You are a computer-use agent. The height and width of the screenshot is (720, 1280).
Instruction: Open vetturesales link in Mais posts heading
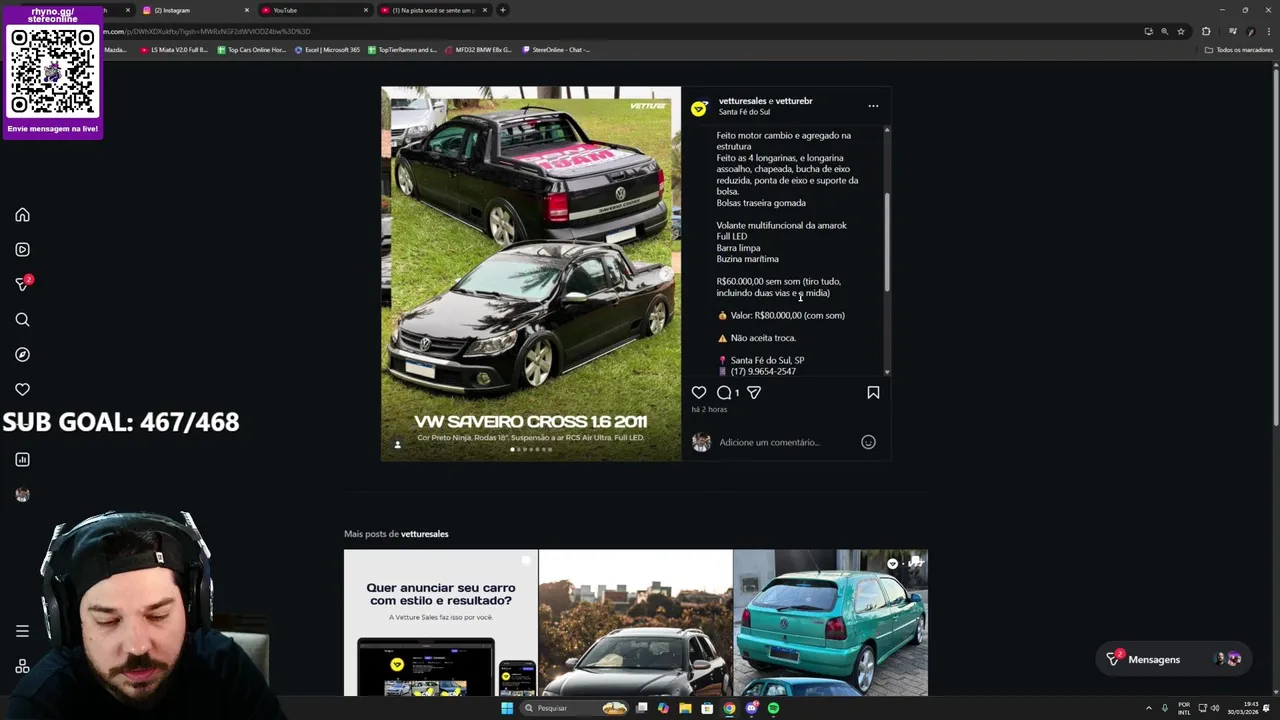click(x=424, y=534)
